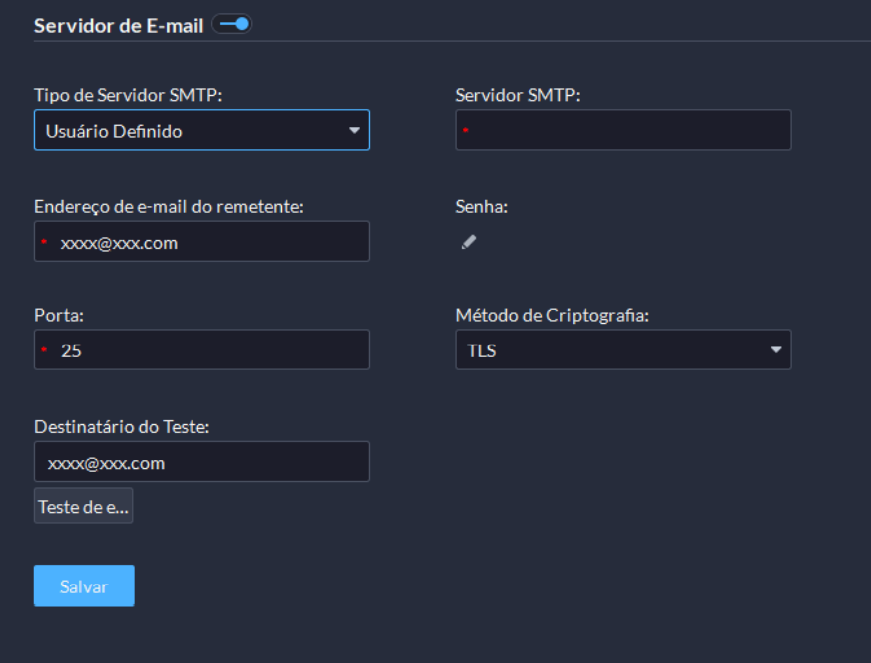Click the Servidor SMTP: label text

pyautogui.click(x=518, y=96)
